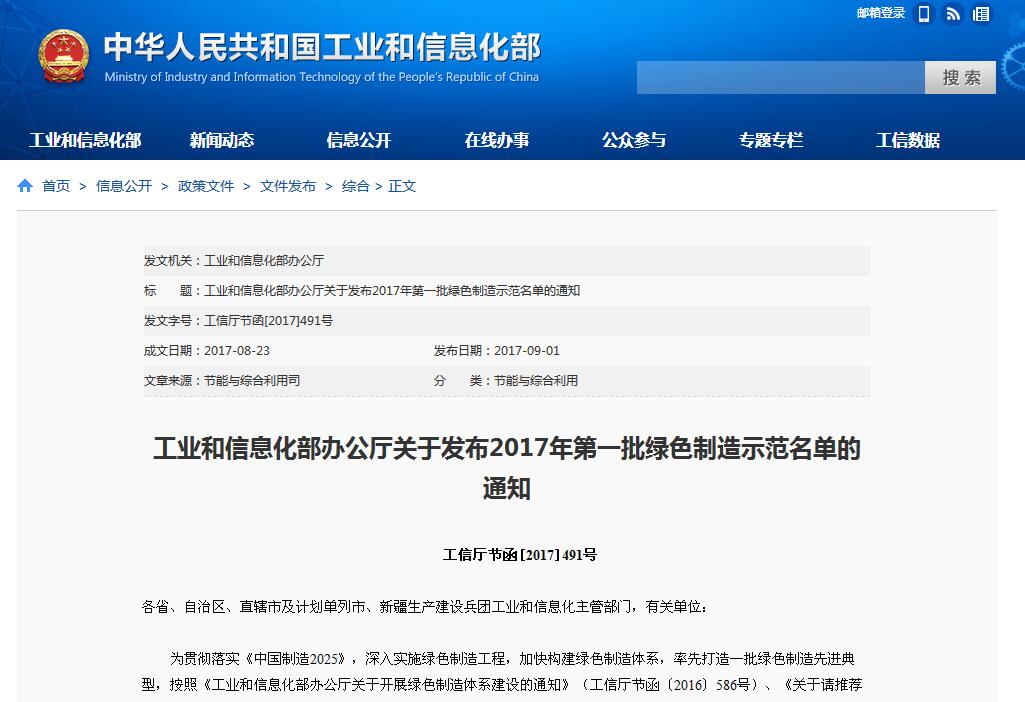Open the 工业和信息化部 nav menu
The image size is (1025, 702).
pyautogui.click(x=85, y=141)
